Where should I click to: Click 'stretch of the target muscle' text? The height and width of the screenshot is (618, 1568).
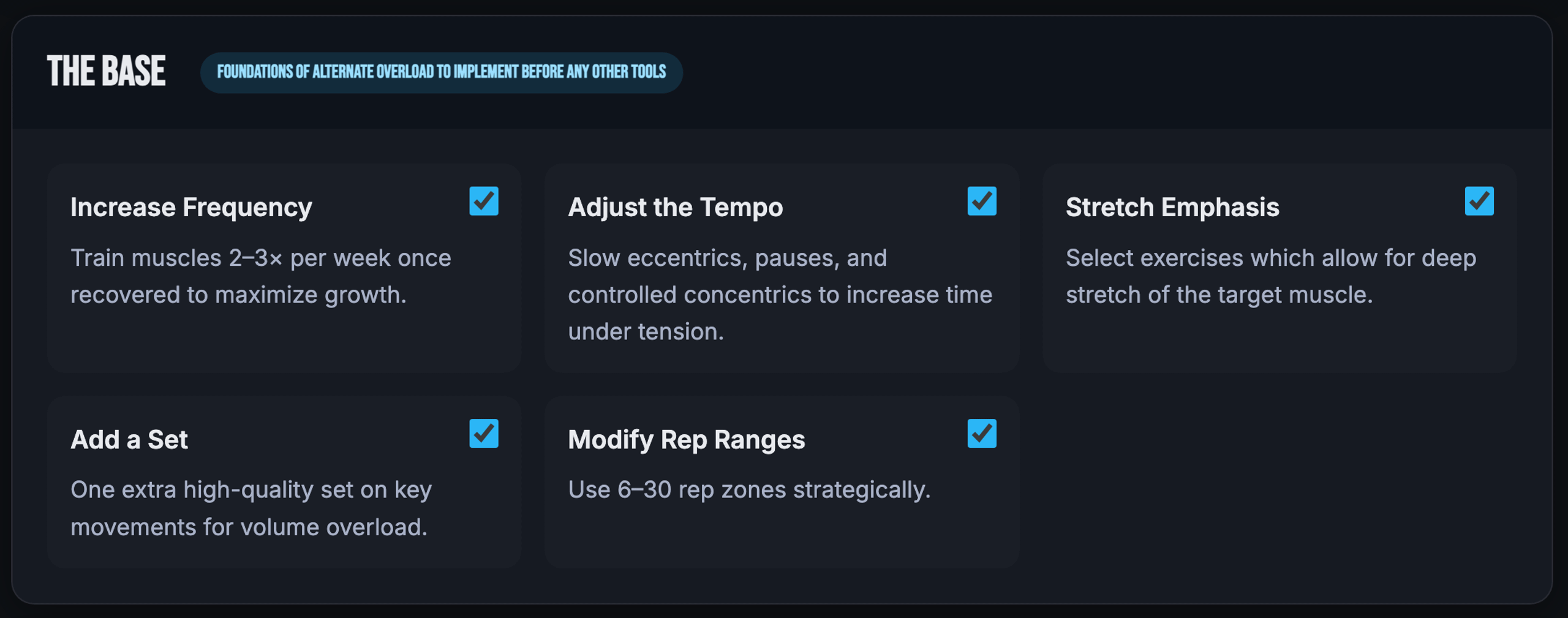1219,295
